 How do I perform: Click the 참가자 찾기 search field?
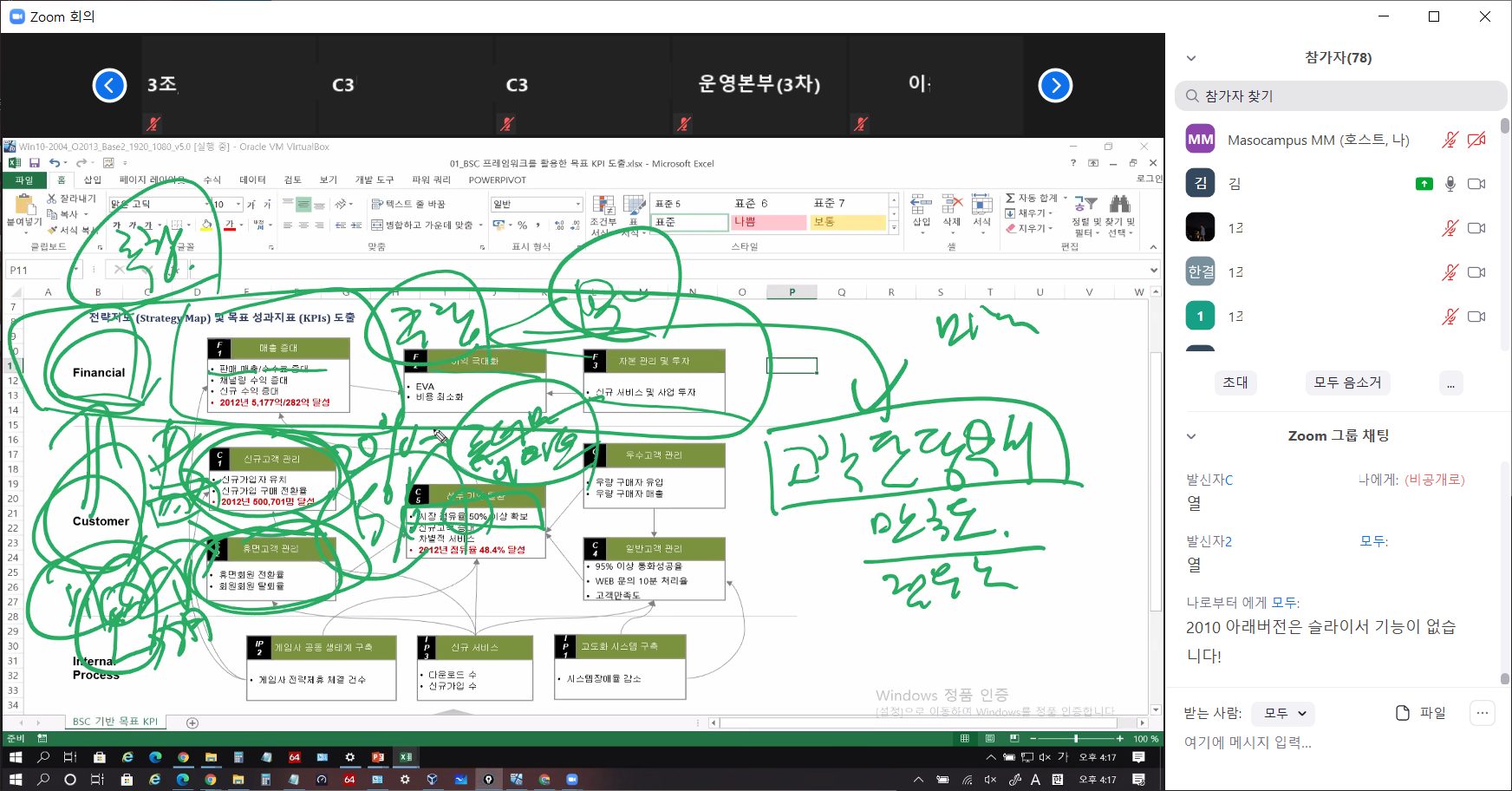(1340, 96)
